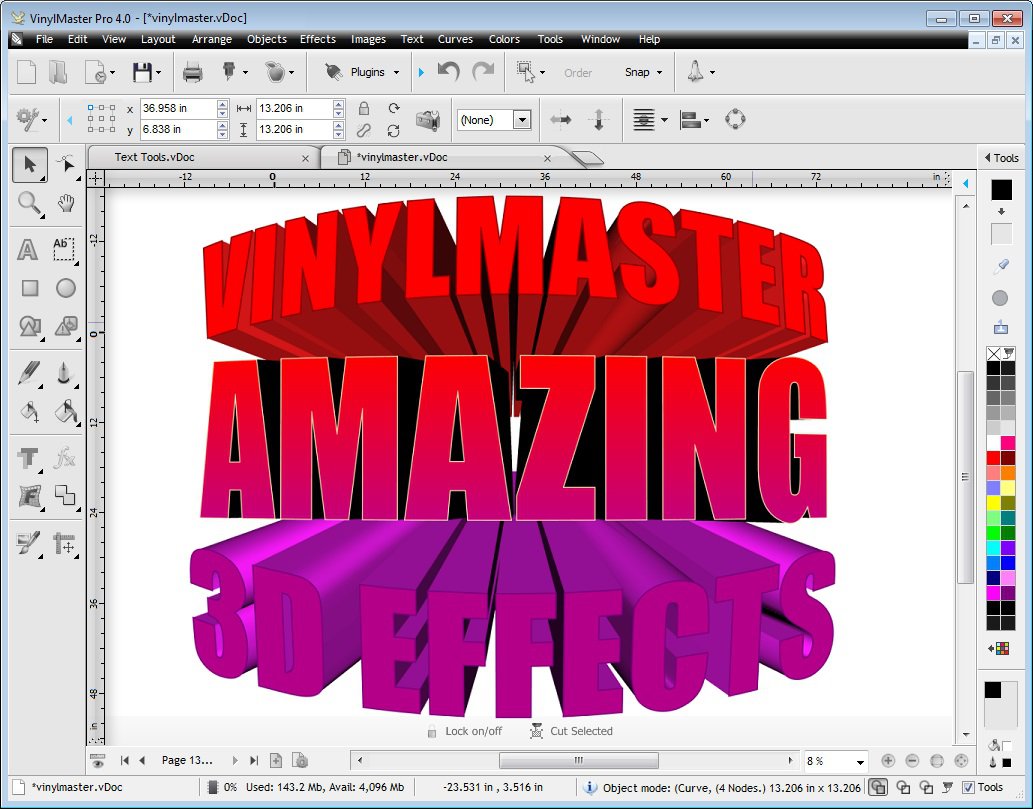
Task: Click the black fill color box
Action: pos(1001,190)
